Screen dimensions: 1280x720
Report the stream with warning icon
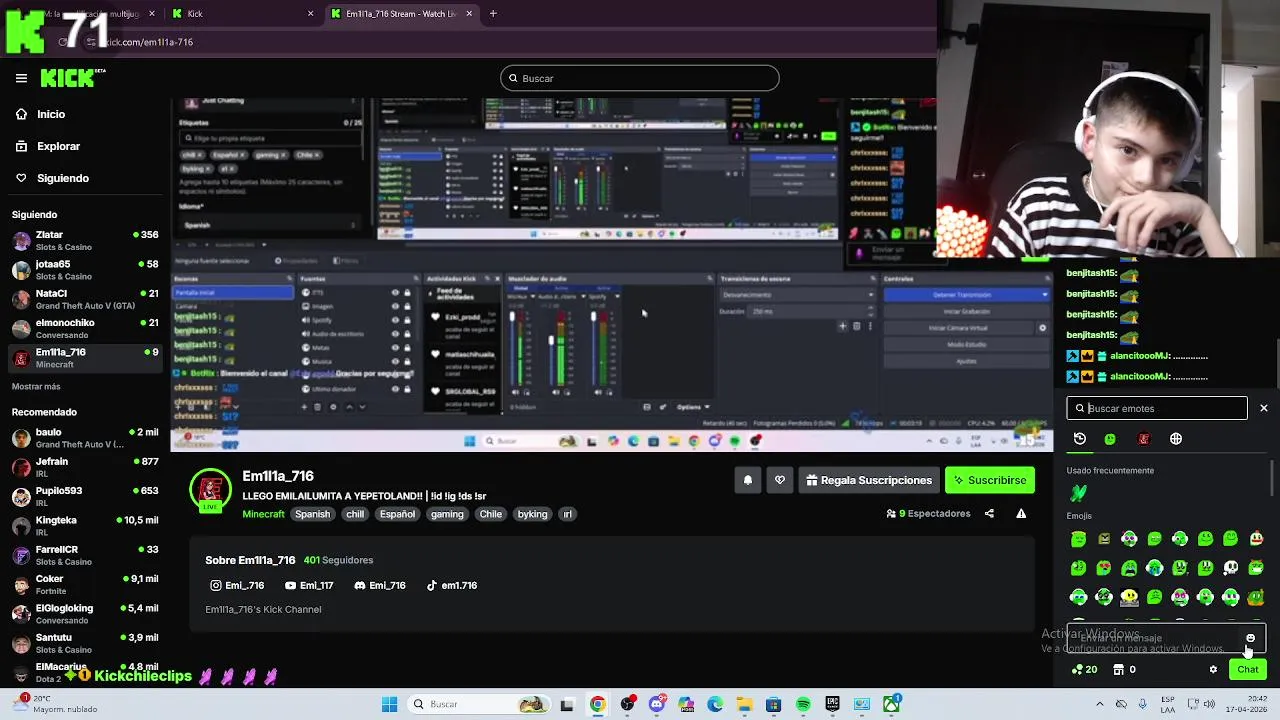click(x=1021, y=513)
